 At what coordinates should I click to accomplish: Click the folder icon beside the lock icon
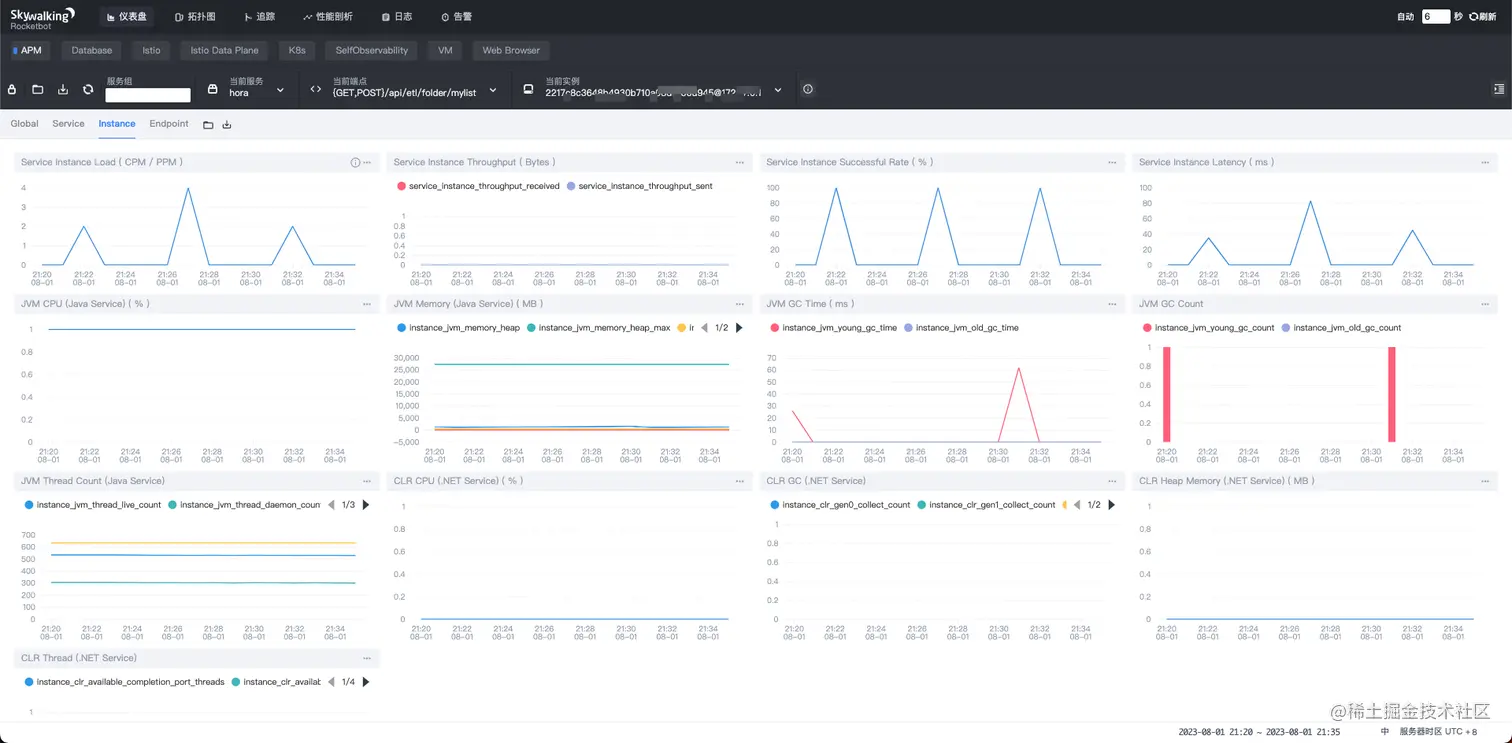(37, 90)
